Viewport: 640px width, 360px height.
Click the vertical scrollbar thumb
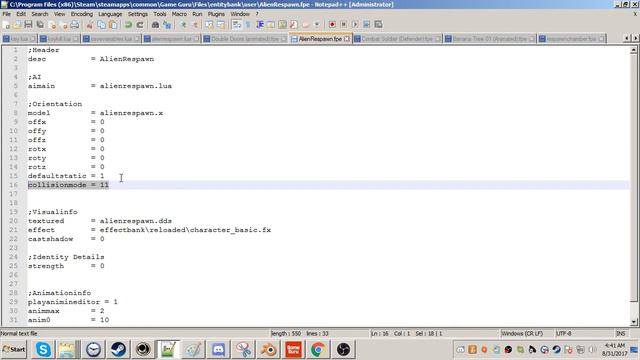(x=633, y=178)
